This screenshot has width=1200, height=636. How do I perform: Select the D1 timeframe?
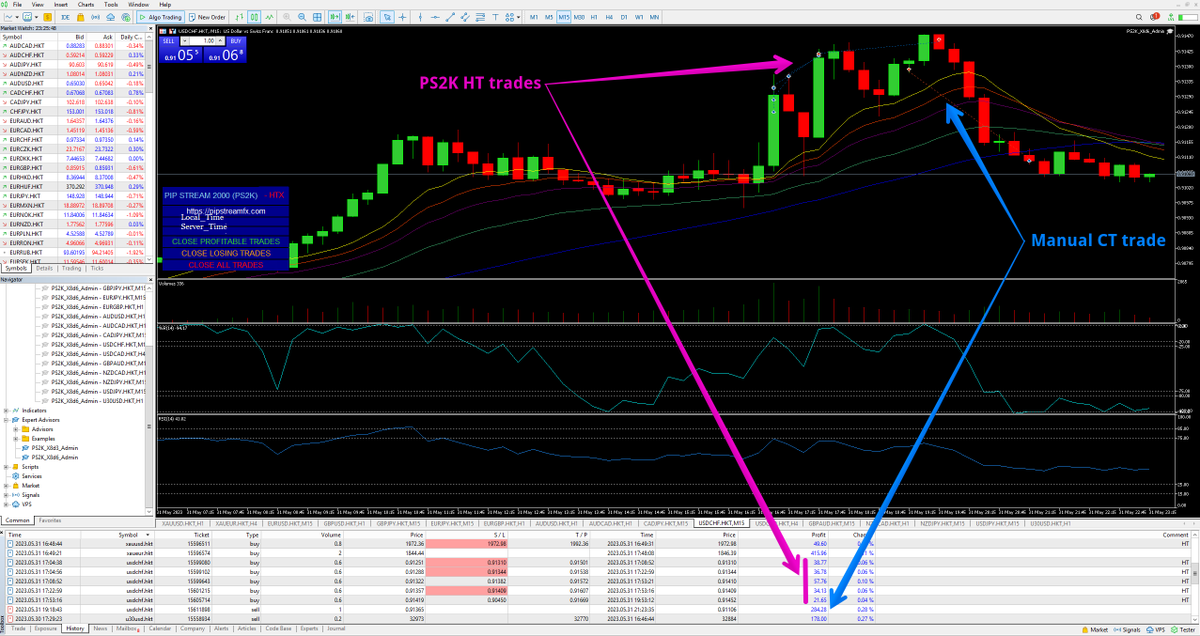(624, 17)
